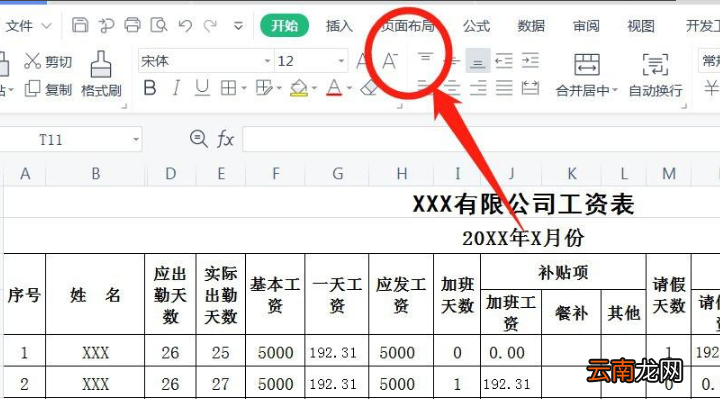The height and width of the screenshot is (399, 720).
Task: Click 合并居中 merge and center
Action: point(586,74)
